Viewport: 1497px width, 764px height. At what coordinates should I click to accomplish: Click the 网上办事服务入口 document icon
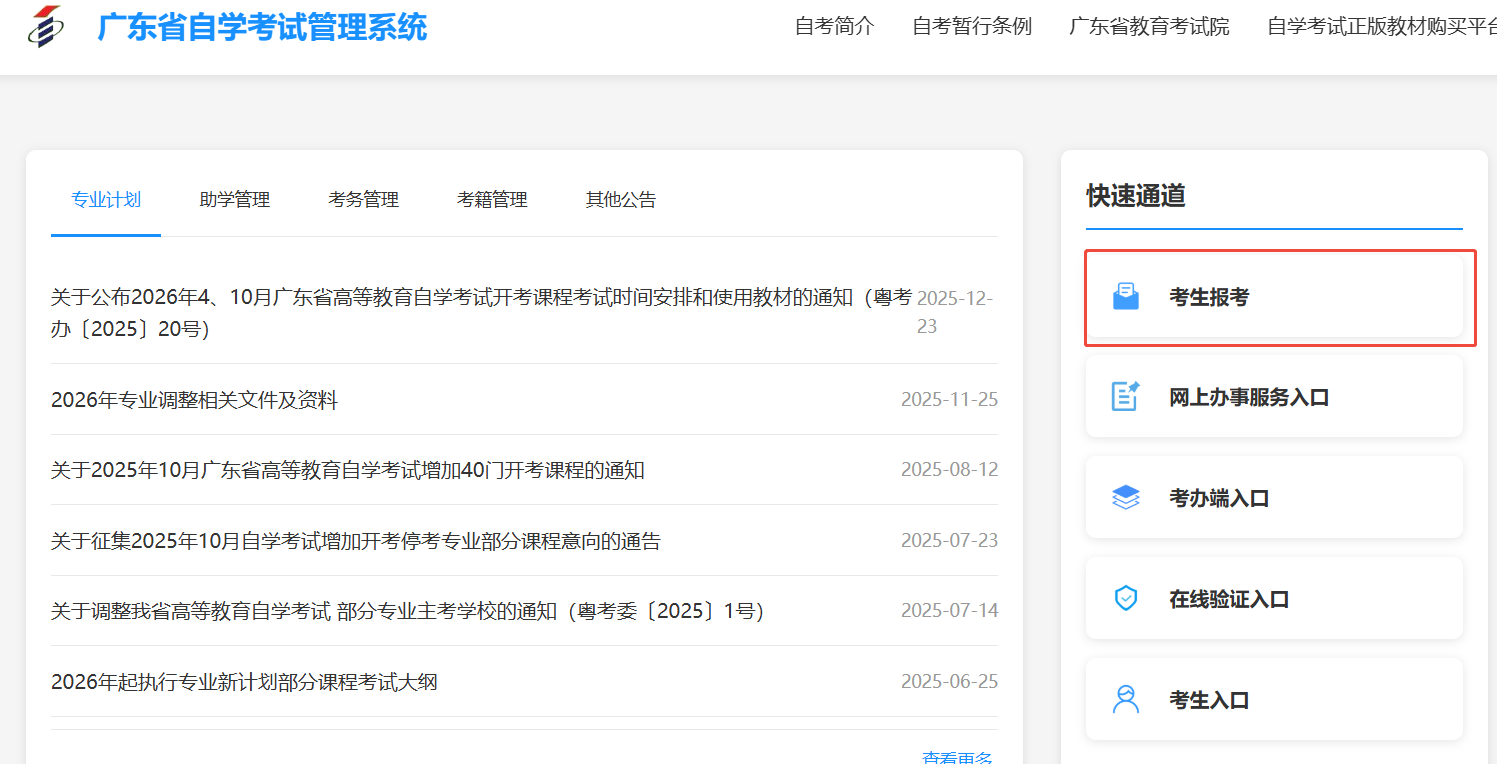click(1126, 396)
